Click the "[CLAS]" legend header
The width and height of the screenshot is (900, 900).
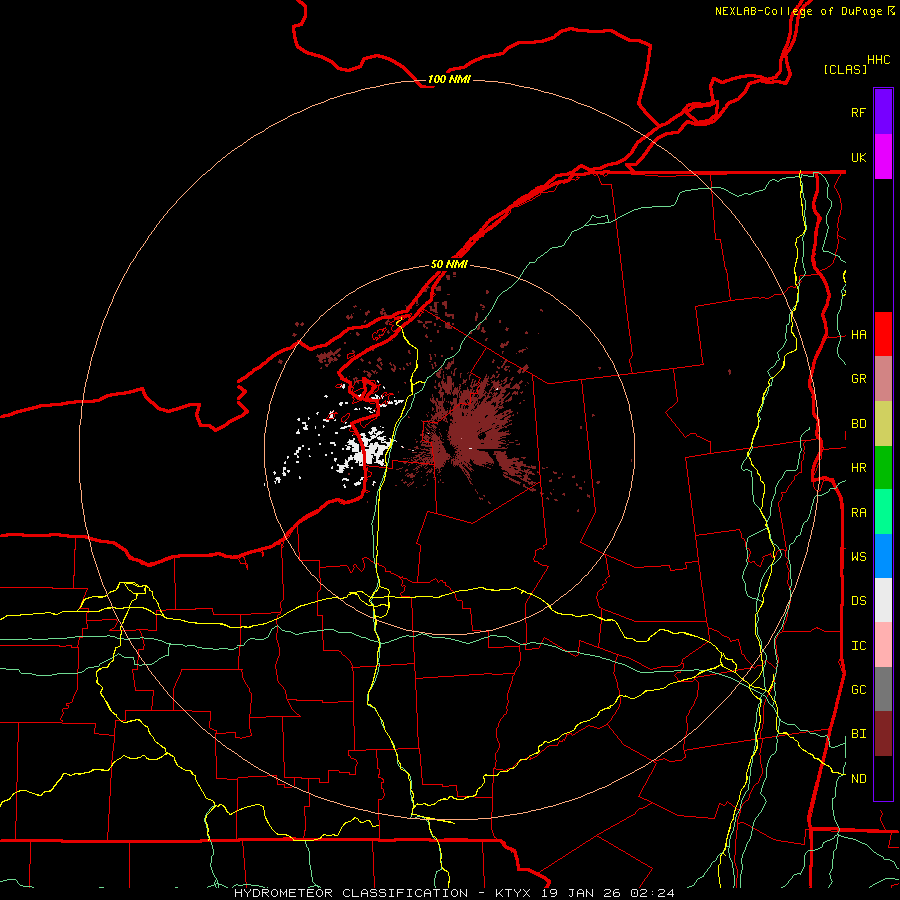(x=845, y=69)
